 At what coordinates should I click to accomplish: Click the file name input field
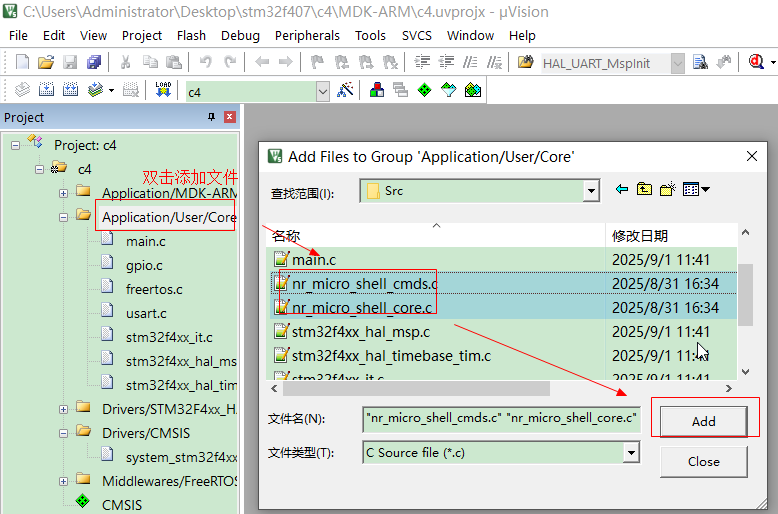502,419
